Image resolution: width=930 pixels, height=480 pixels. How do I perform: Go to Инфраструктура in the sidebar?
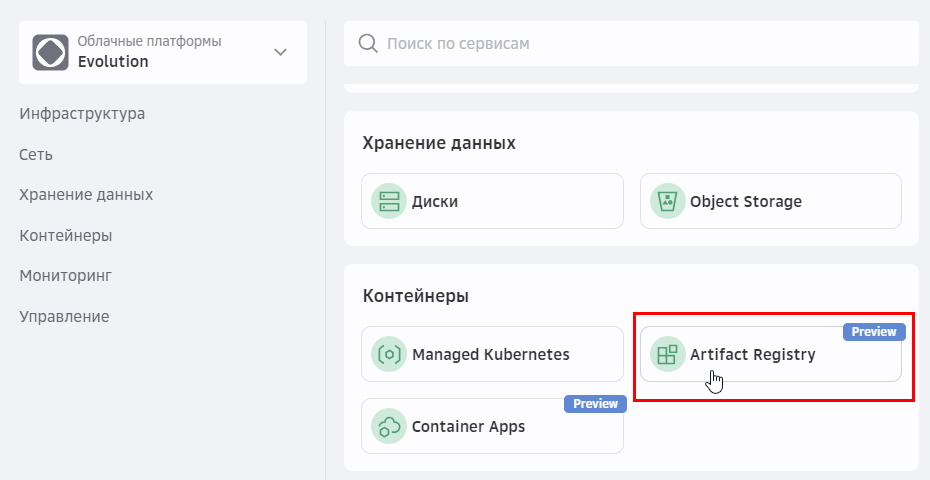click(x=82, y=113)
